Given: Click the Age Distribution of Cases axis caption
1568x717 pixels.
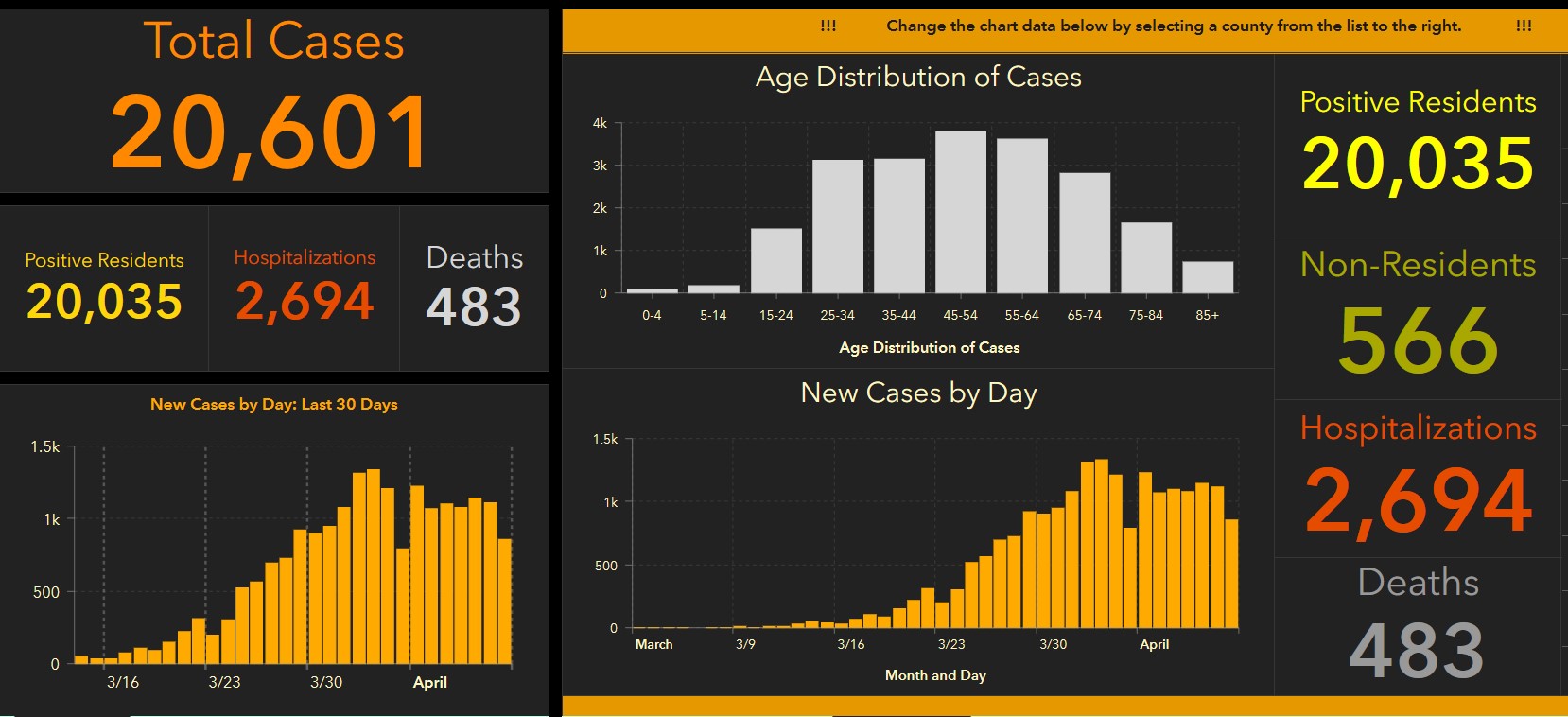Looking at the screenshot, I should click(x=930, y=348).
